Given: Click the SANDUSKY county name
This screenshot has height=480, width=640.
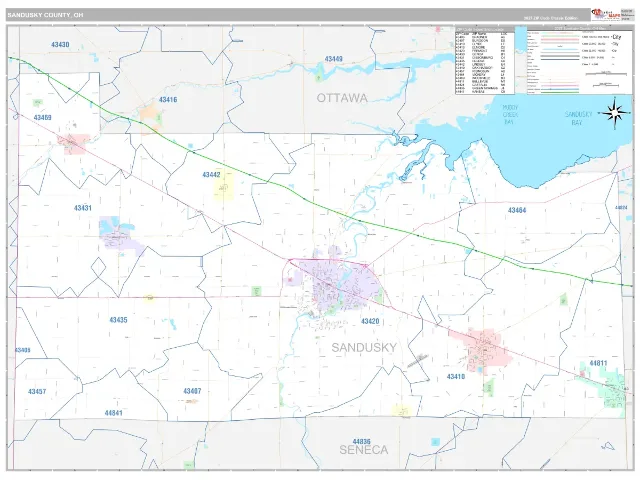Looking at the screenshot, I should [364, 348].
